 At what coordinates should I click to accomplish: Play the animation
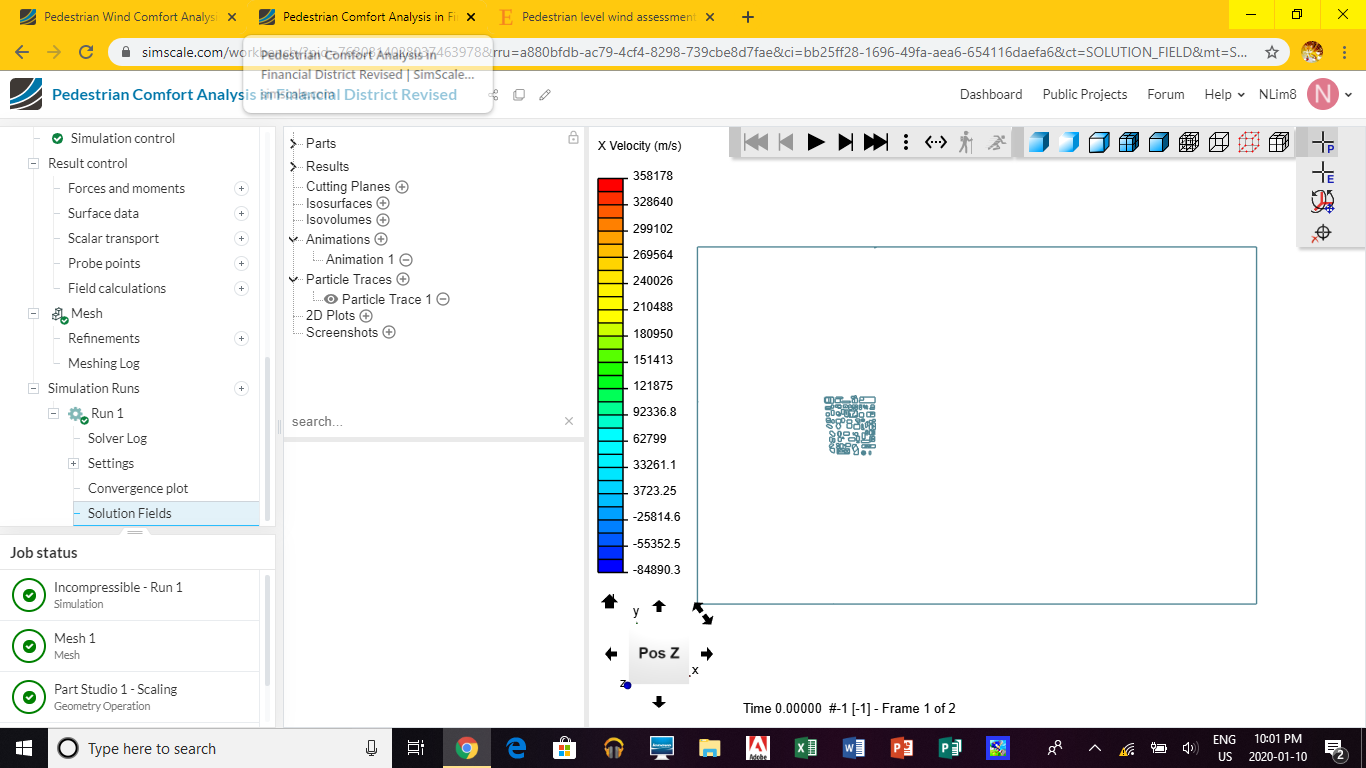[816, 142]
